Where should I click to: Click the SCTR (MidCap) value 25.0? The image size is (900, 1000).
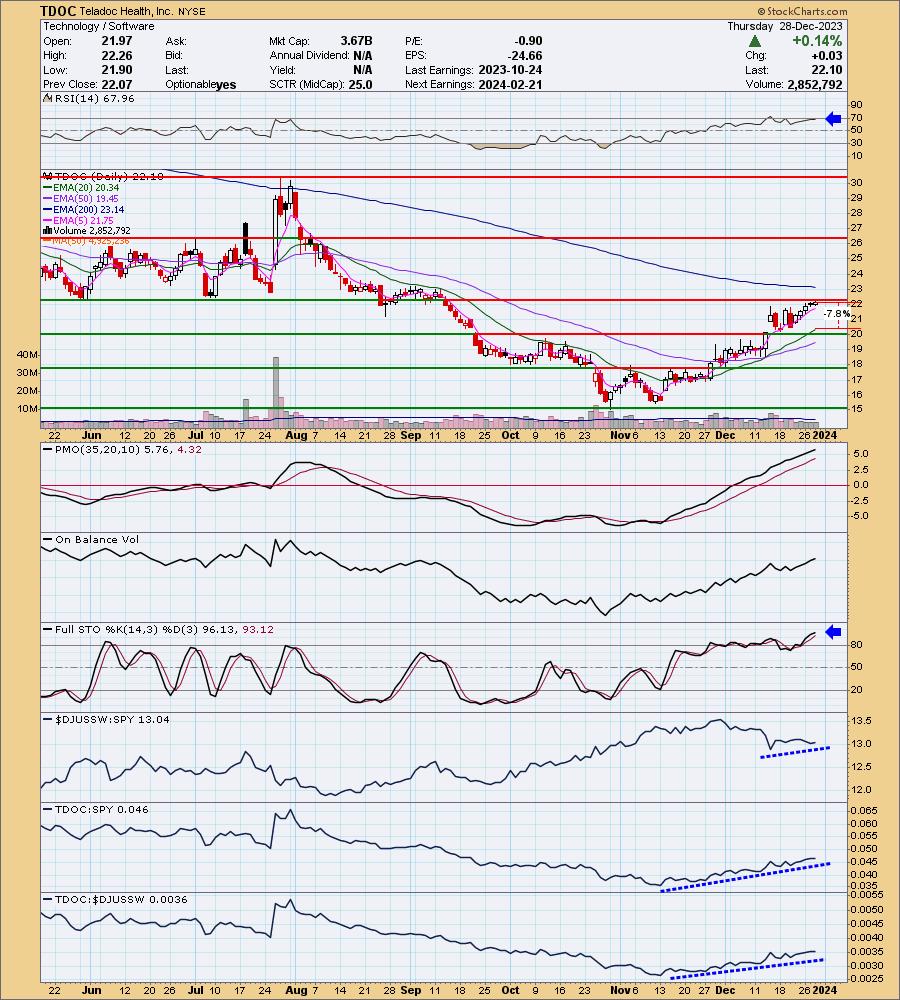(360, 84)
